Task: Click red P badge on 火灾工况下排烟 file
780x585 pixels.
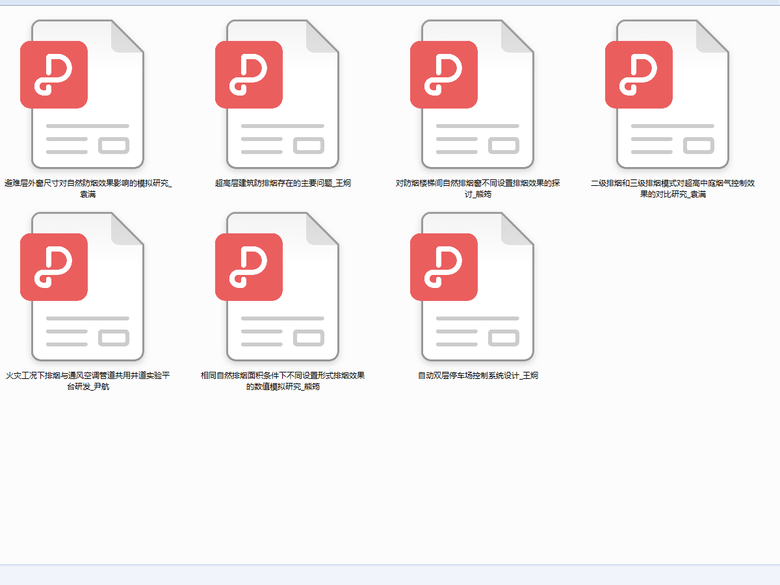Action: tap(53, 267)
